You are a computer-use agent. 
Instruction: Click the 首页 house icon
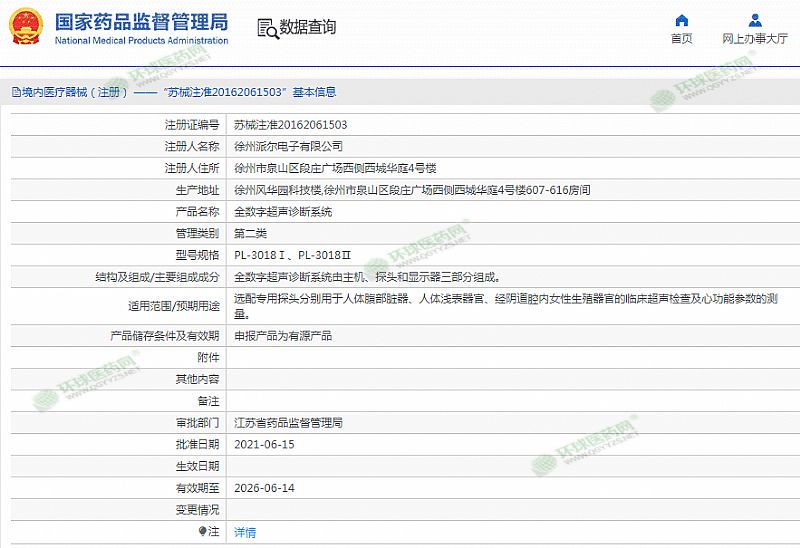coord(681,20)
